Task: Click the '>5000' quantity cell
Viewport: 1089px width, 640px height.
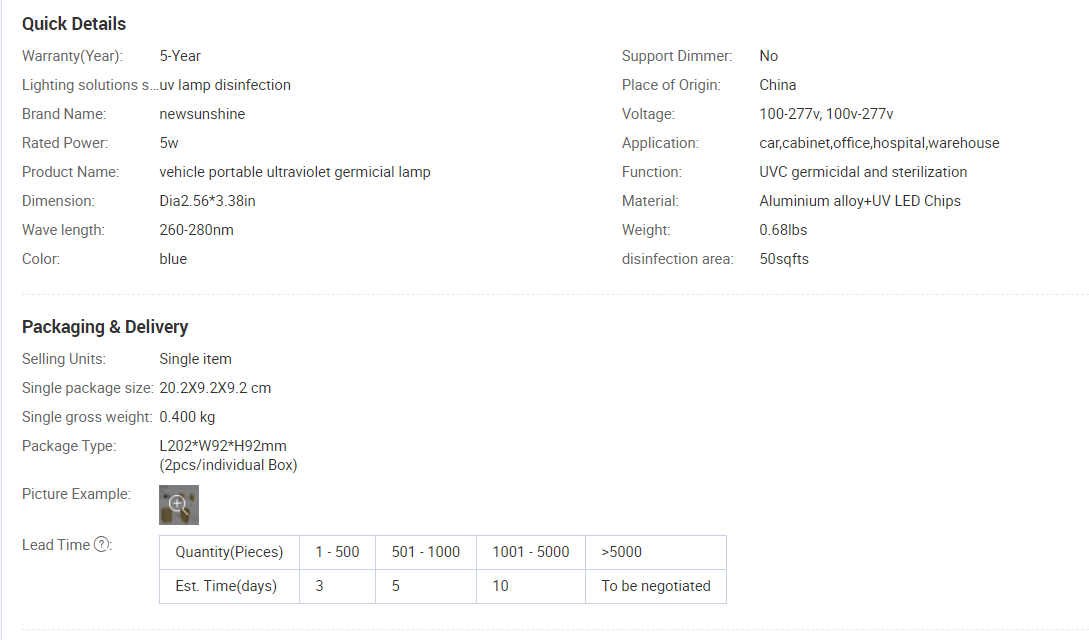Action: tap(656, 553)
